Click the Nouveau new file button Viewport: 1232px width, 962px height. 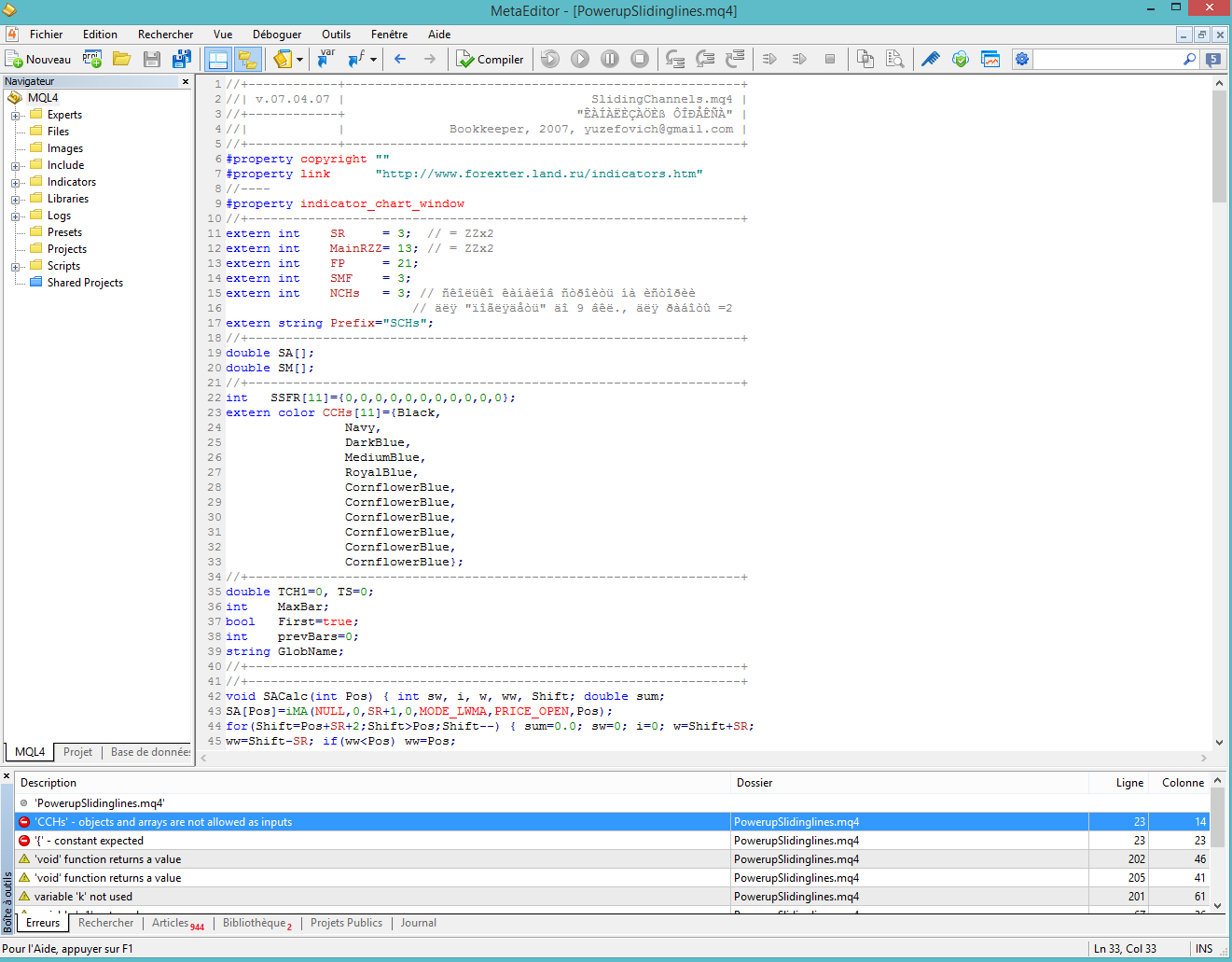38,60
